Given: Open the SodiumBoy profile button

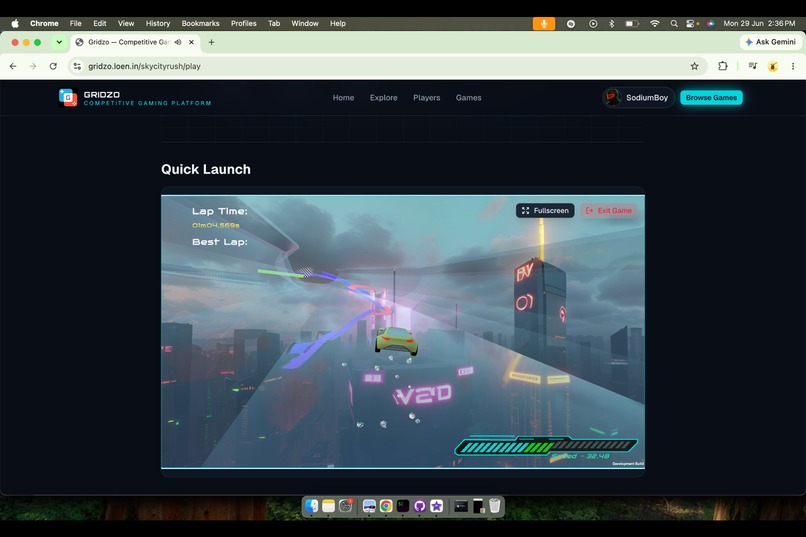Looking at the screenshot, I should 638,98.
